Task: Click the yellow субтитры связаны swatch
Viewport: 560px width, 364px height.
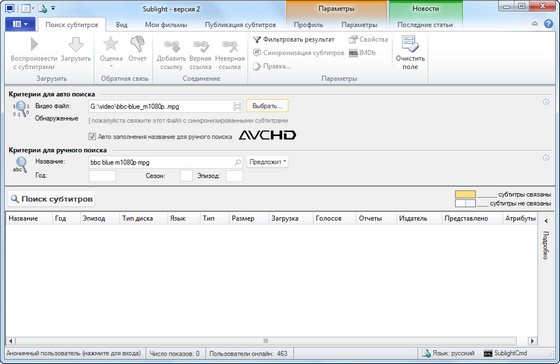Action: [465, 194]
